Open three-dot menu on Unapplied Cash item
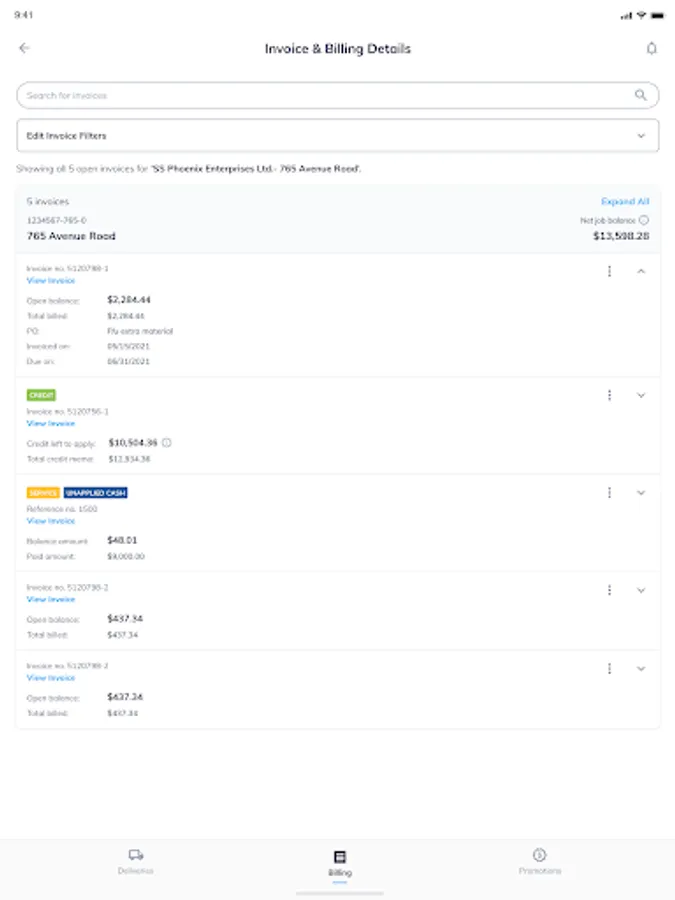Viewport: 675px width, 900px height. coord(609,493)
